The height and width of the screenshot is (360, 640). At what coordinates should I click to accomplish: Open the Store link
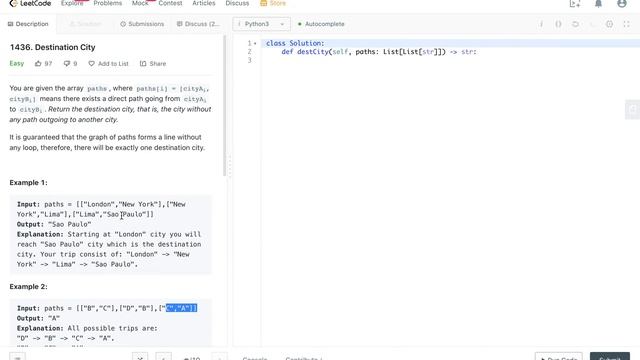[x=273, y=3]
